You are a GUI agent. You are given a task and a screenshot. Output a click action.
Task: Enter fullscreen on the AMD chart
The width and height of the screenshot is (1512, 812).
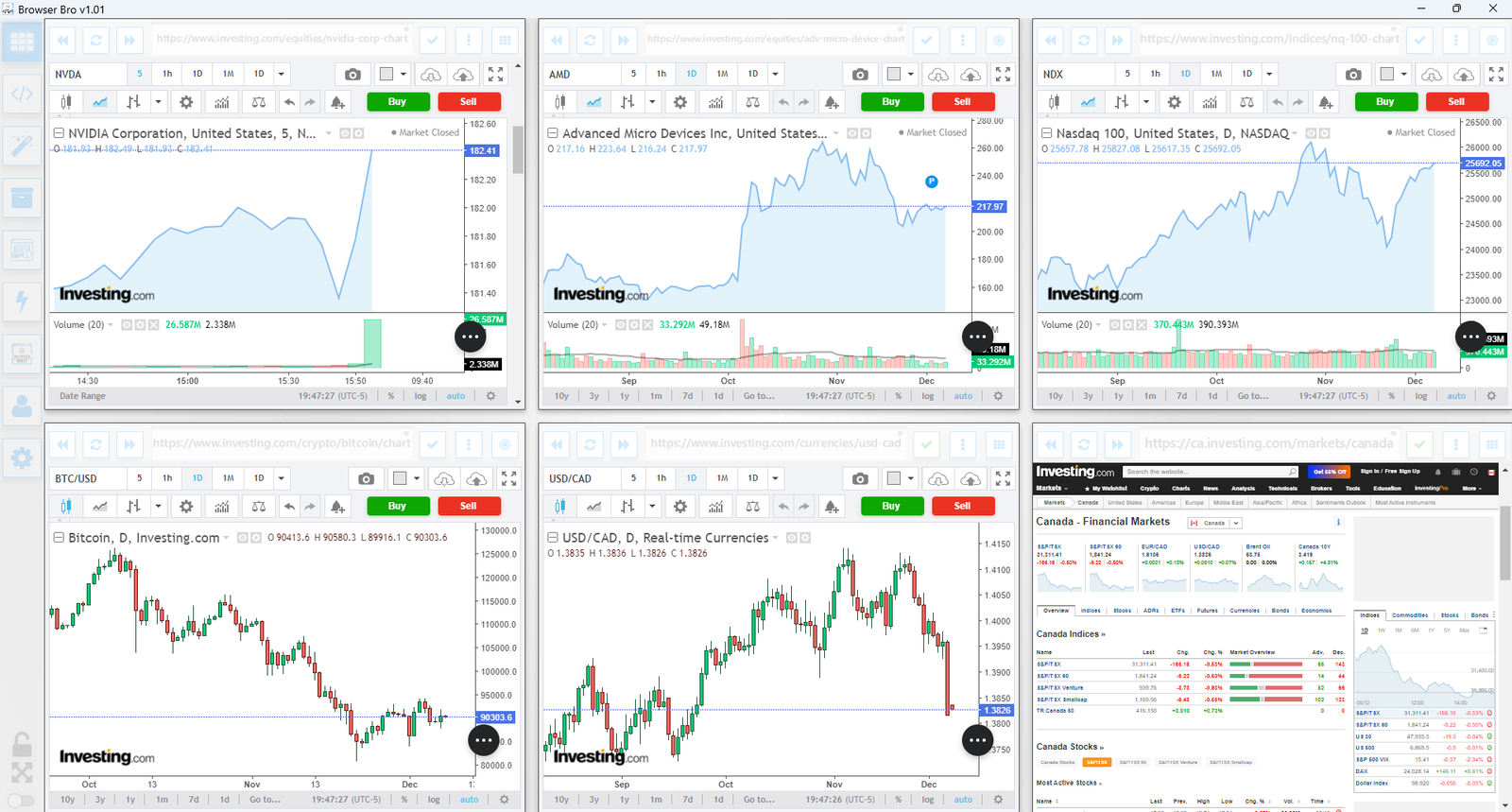tap(1003, 74)
